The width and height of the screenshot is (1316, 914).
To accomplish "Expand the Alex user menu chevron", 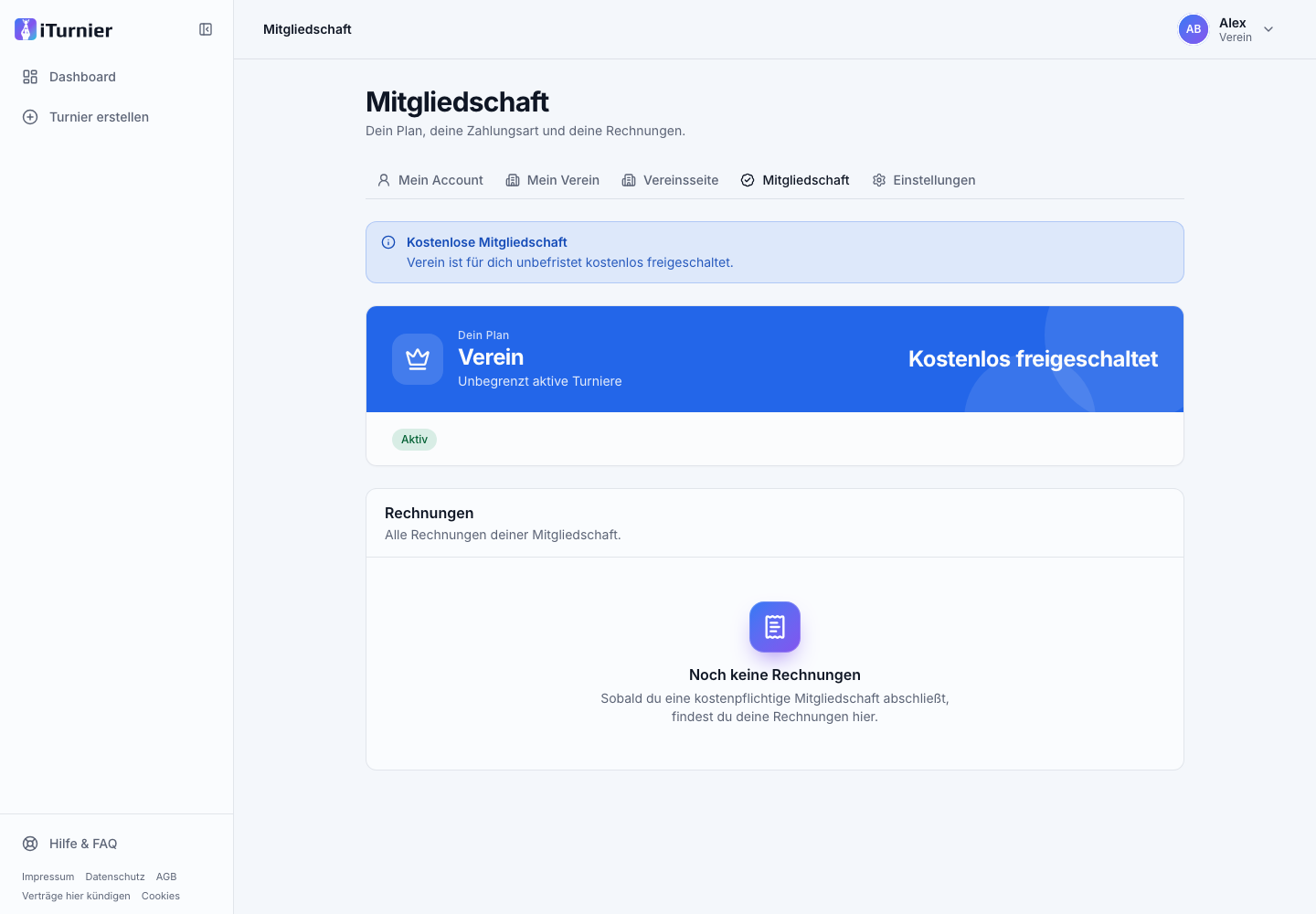I will coord(1268,29).
